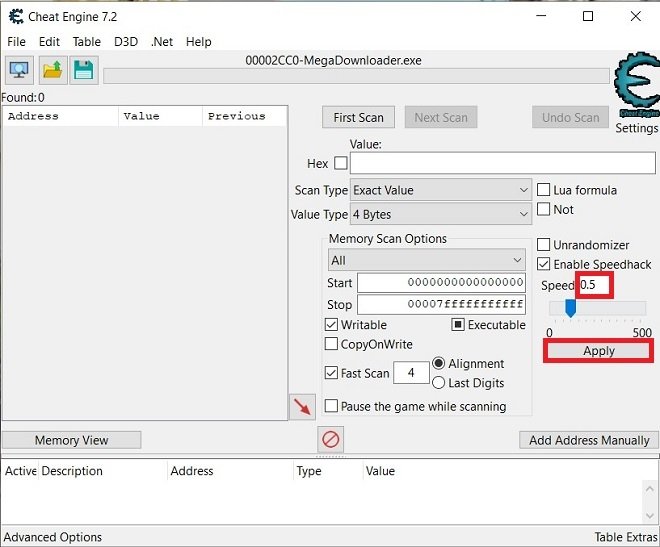Viewport: 660px width, 547px height.
Task: Click the address table Address column header
Action: coord(230,471)
